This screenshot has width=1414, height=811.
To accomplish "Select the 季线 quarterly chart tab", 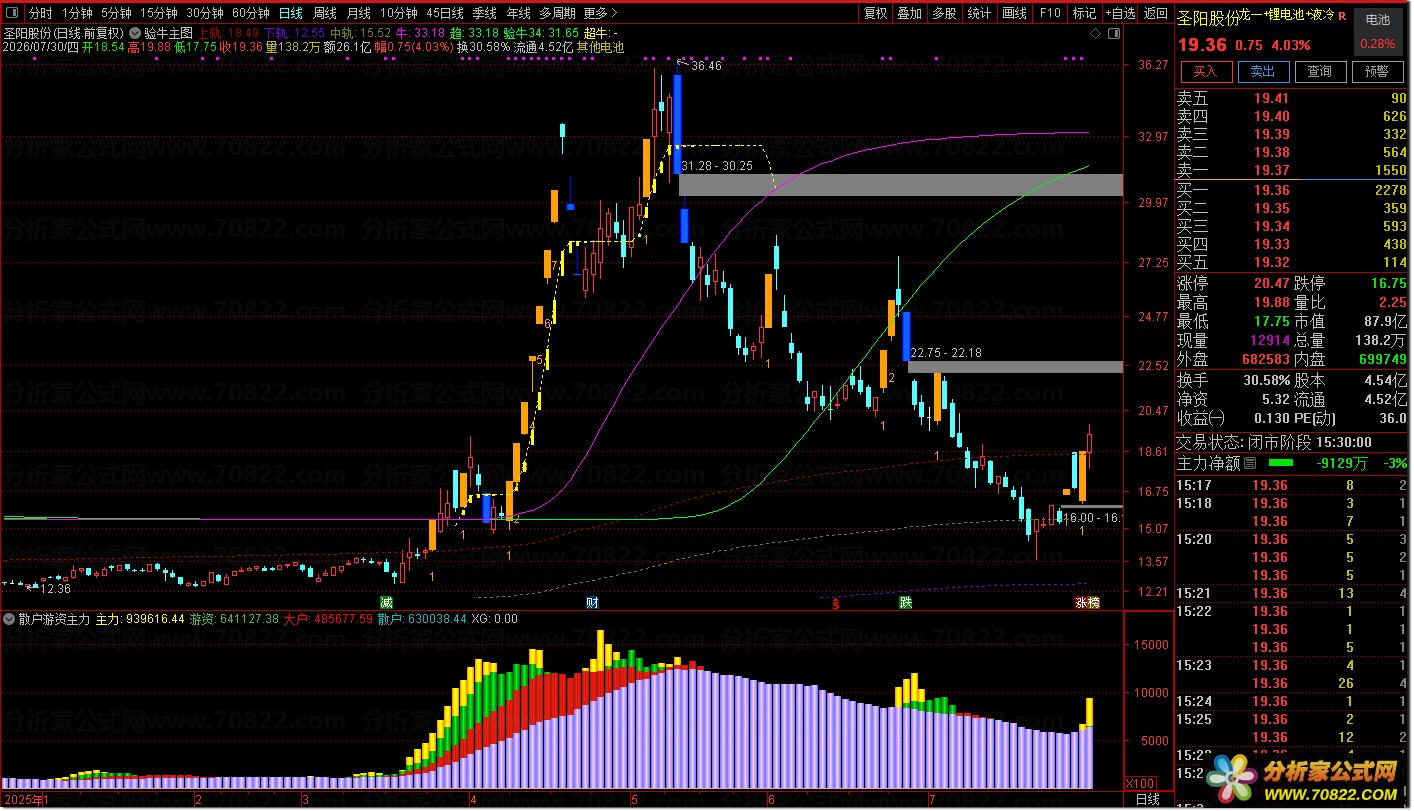I will [484, 13].
